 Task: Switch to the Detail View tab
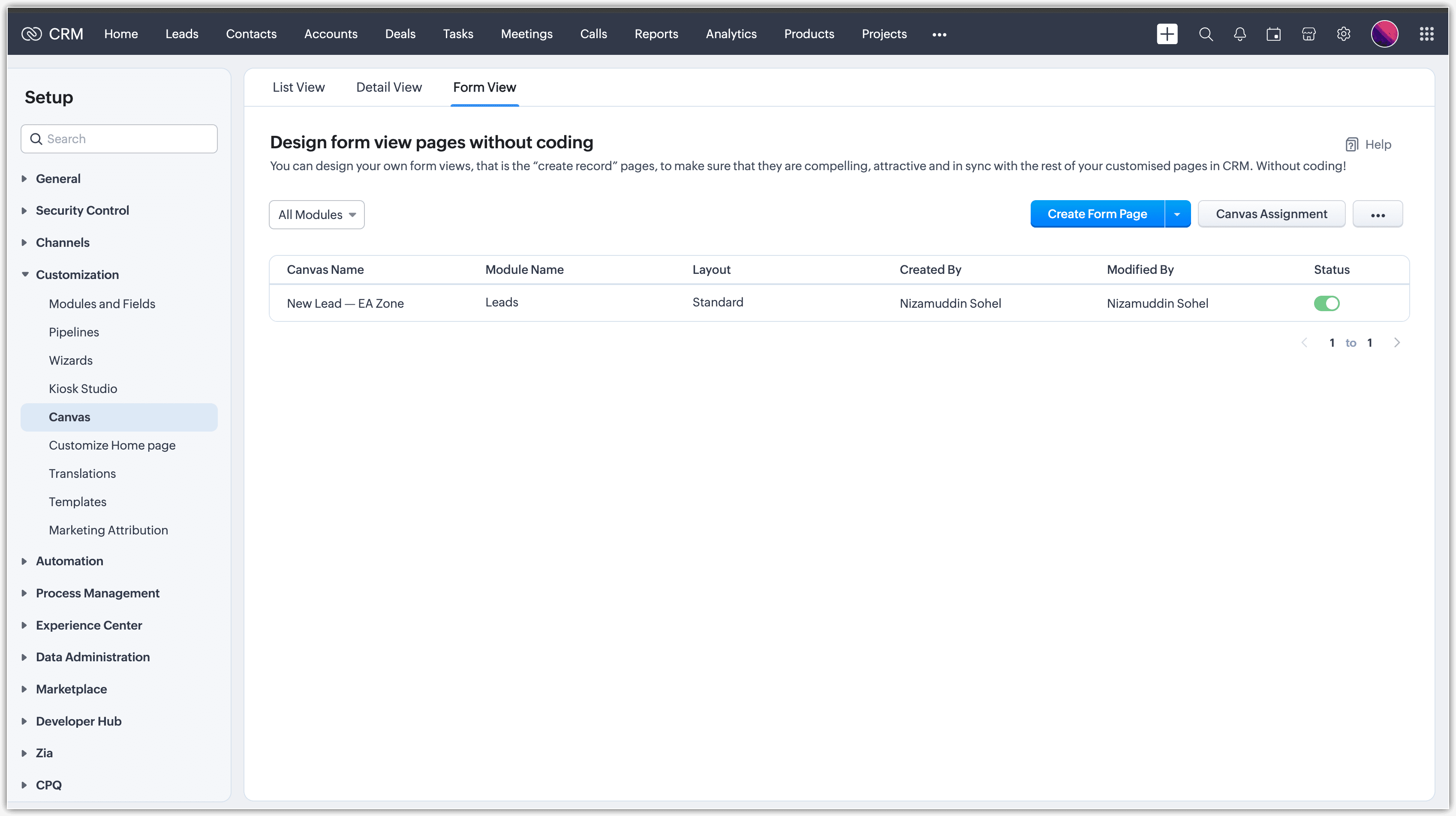[389, 87]
